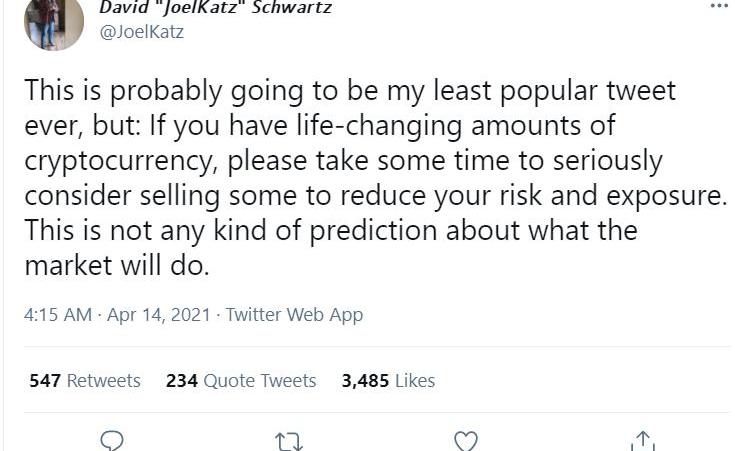
Task: Open the three-dot more options menu
Action: (x=719, y=6)
